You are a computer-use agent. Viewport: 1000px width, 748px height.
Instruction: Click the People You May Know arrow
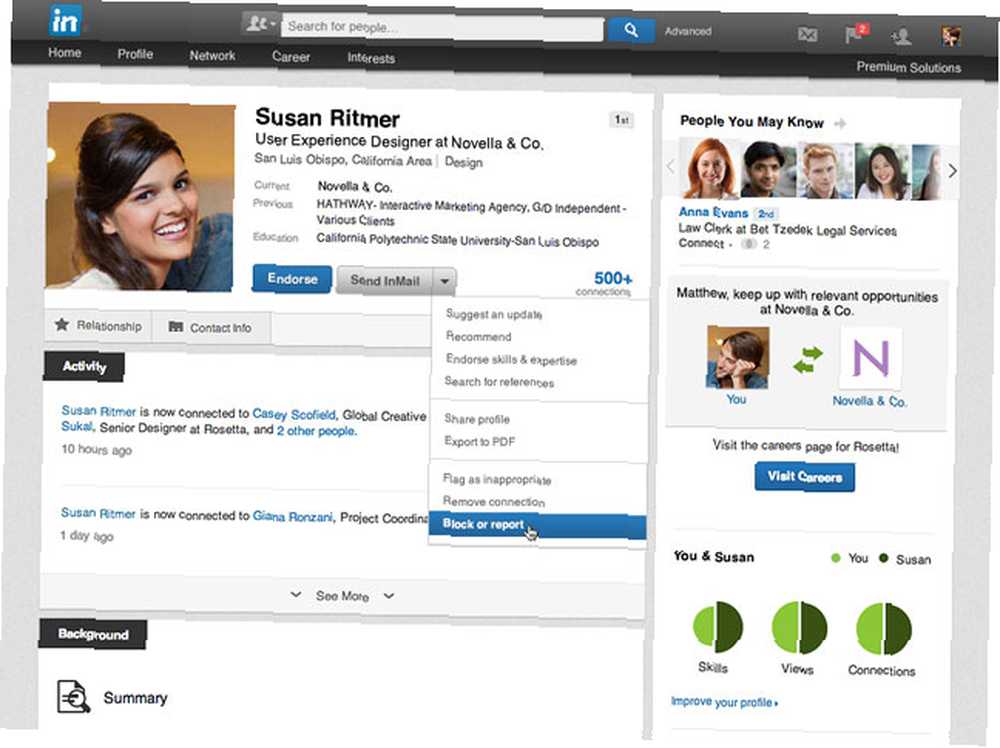pos(841,123)
